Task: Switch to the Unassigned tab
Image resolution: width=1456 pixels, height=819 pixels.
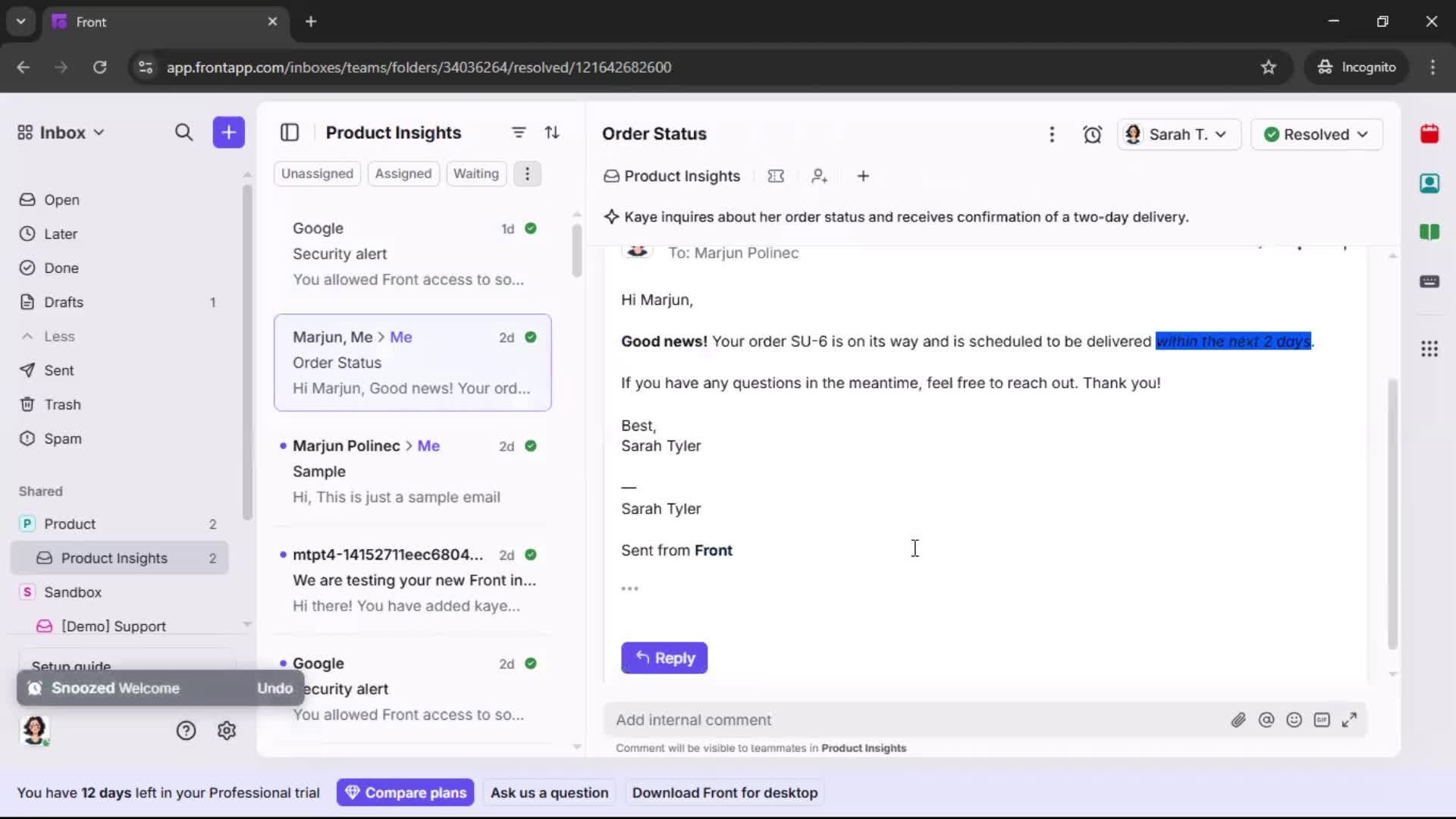Action: (x=317, y=174)
